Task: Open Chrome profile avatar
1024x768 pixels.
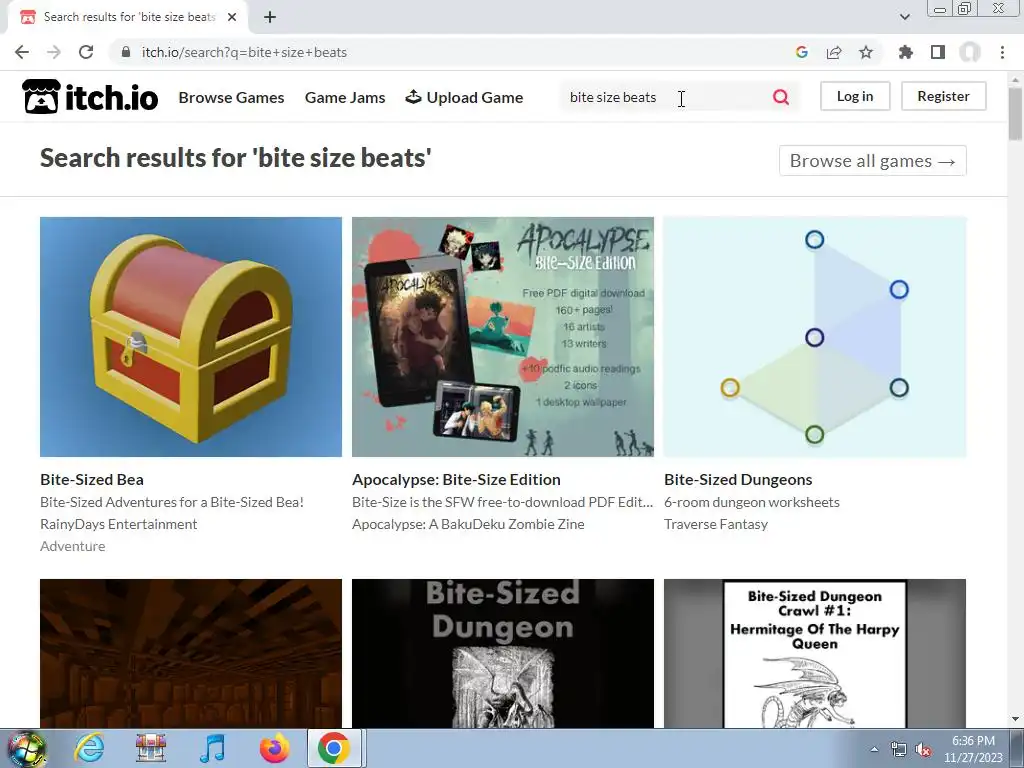Action: 970,52
